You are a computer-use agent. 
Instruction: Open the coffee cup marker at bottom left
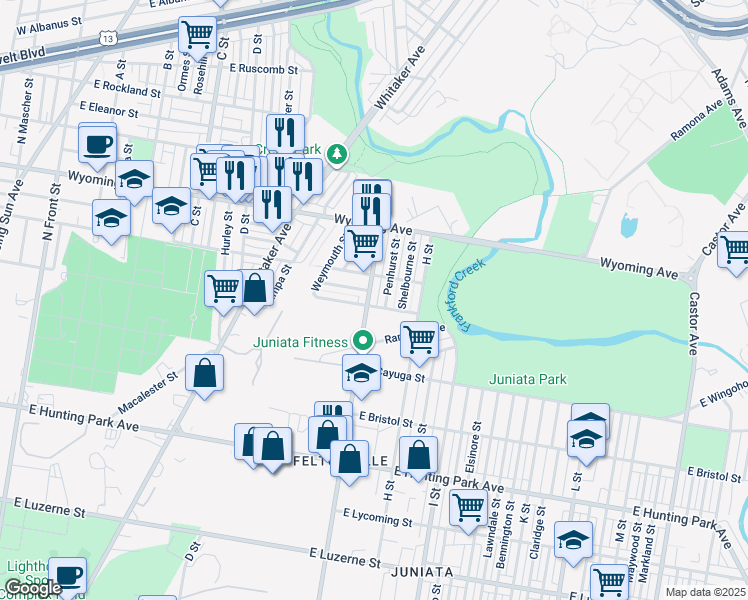click(x=68, y=578)
